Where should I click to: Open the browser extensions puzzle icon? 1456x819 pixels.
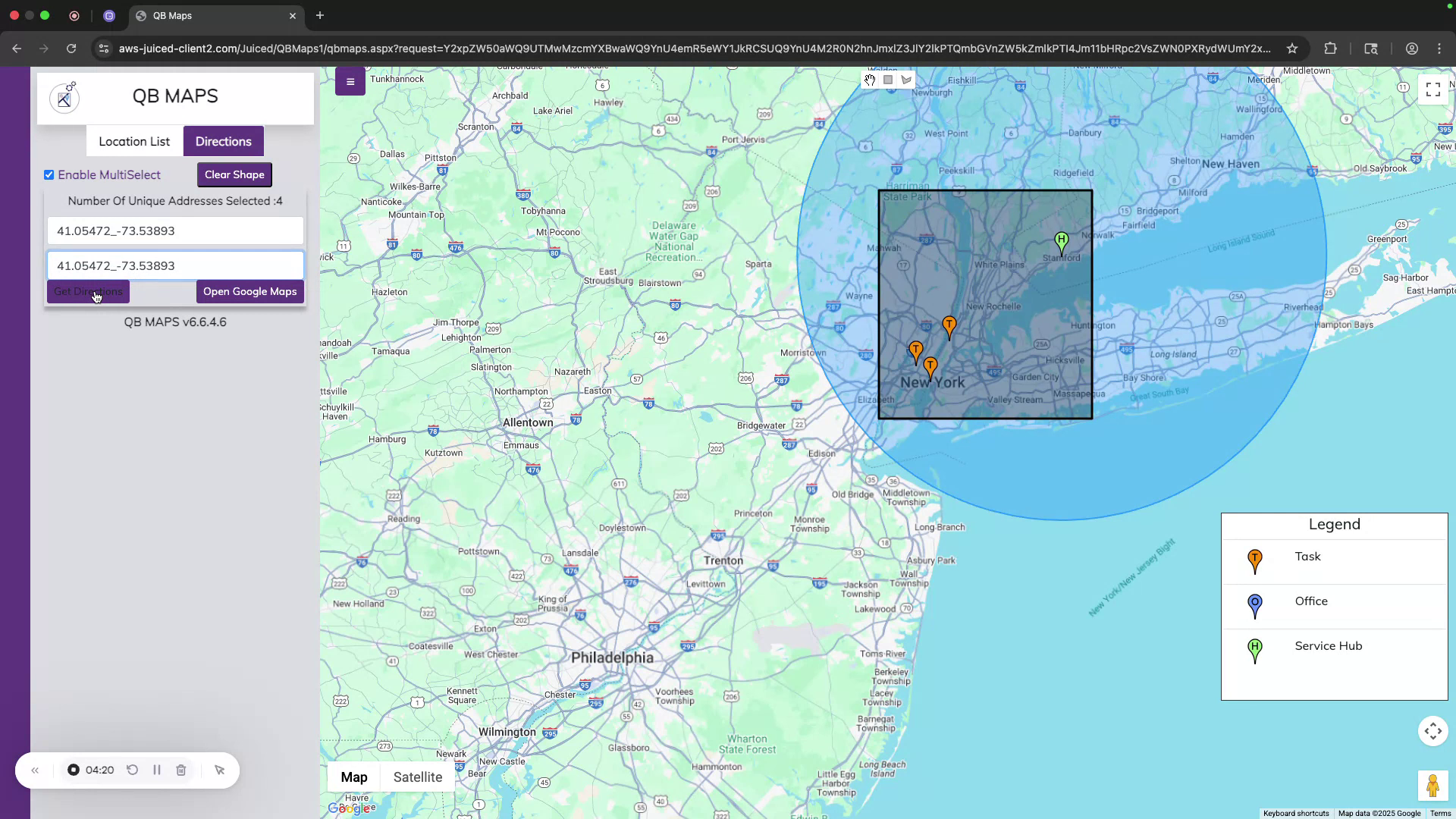point(1331,48)
